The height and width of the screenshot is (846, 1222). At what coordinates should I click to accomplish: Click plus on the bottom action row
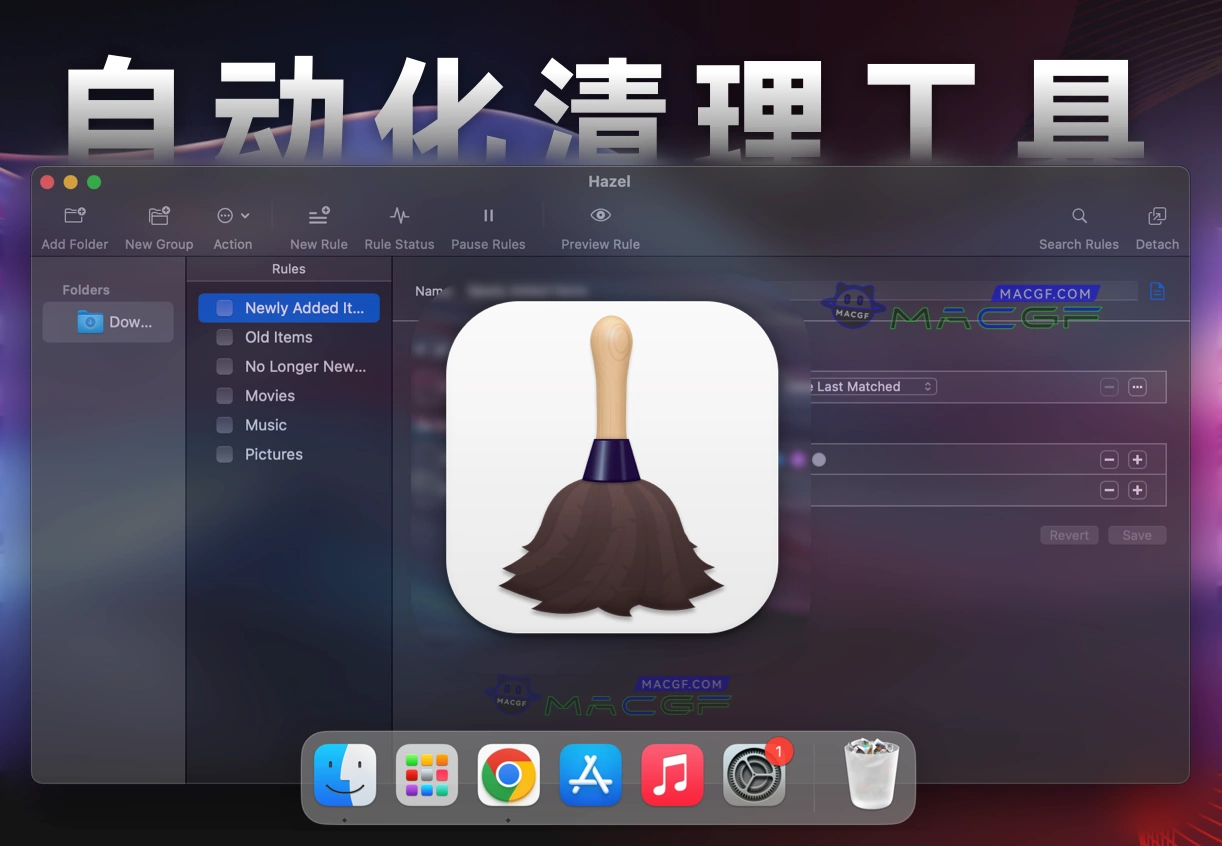click(x=1137, y=490)
